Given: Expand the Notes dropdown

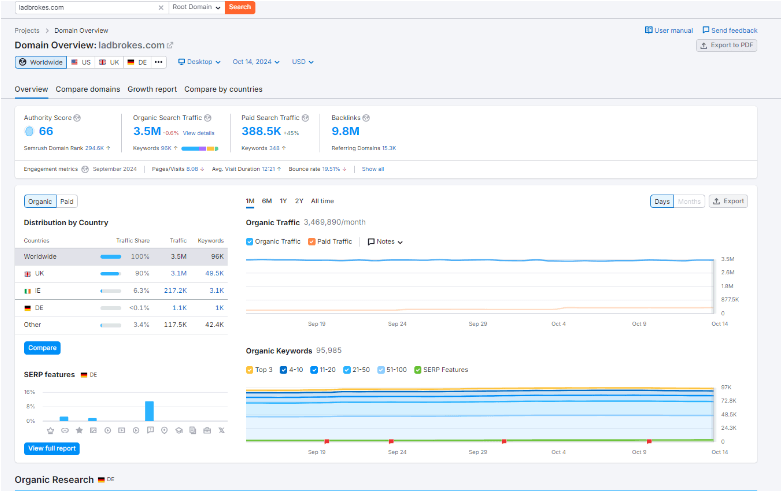Looking at the screenshot, I should point(385,242).
